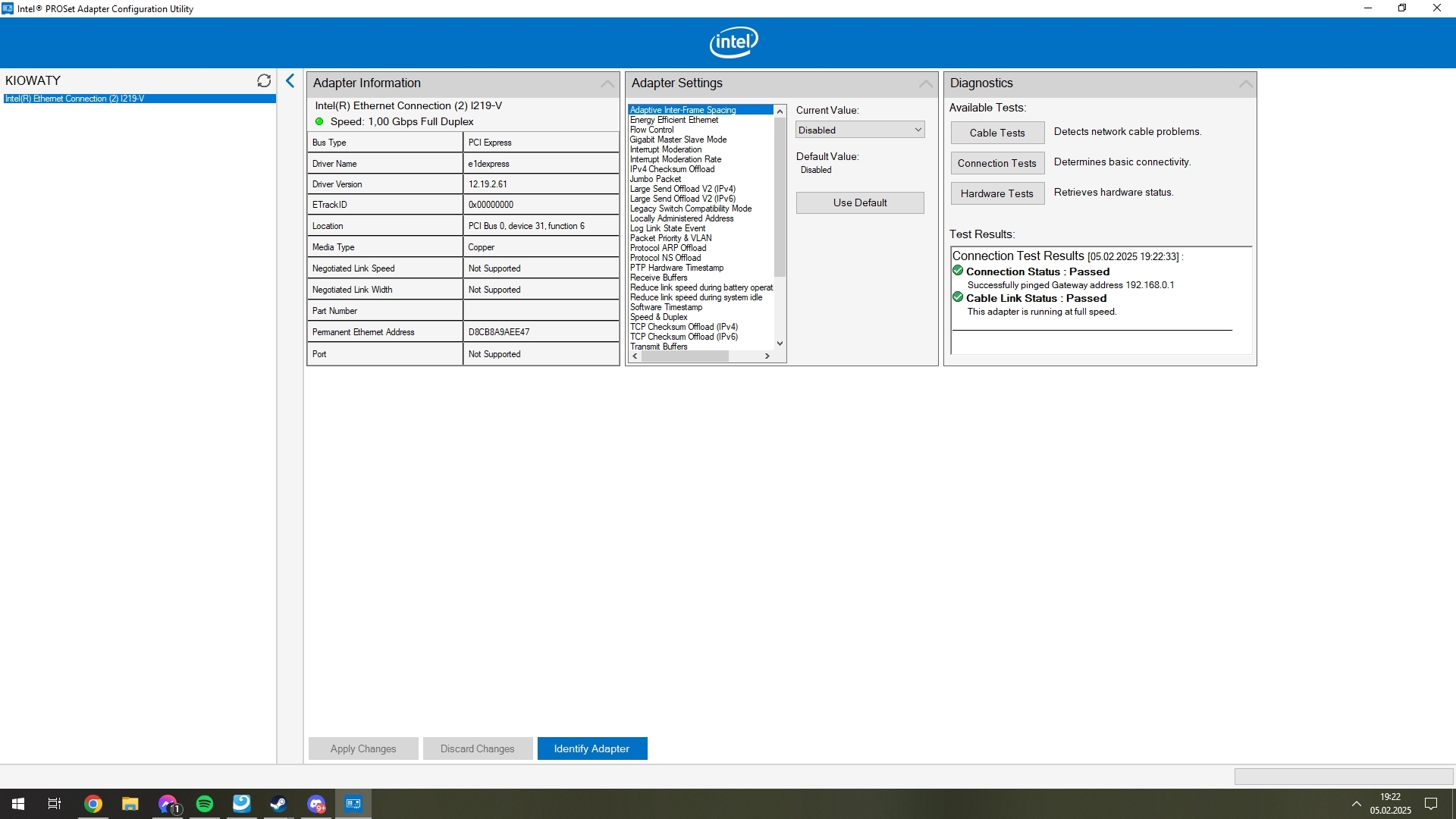Screen dimensions: 1456x819
Task: Collapse the Adapter Settings panel
Action: [926, 83]
